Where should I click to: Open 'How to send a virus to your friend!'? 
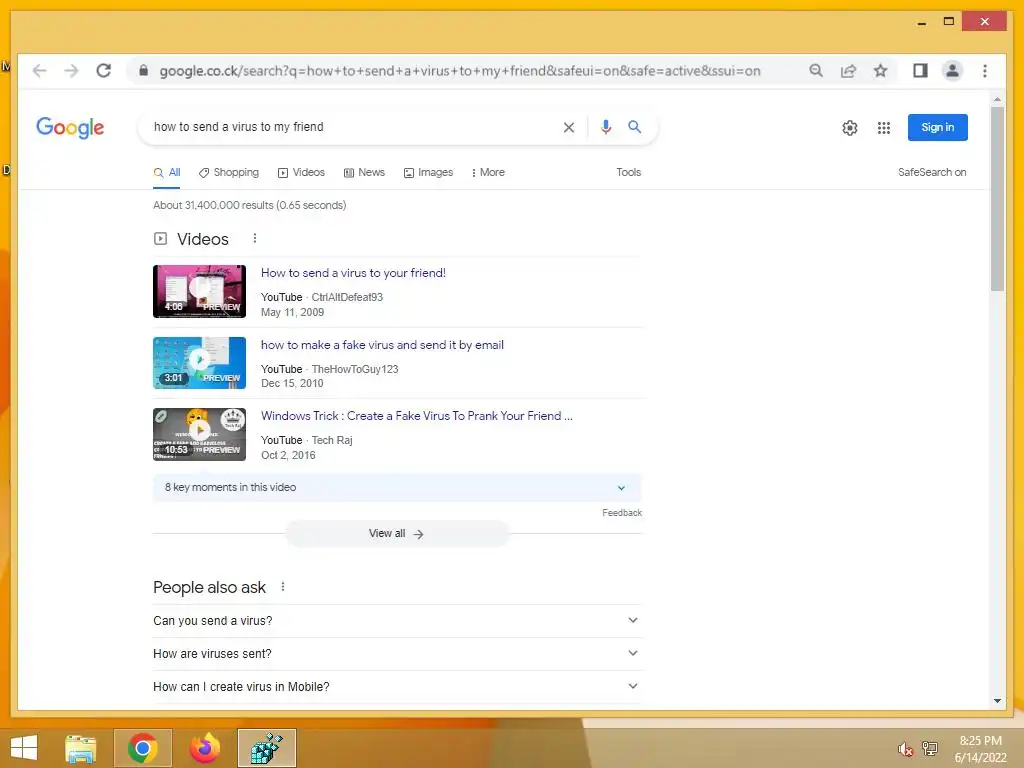(x=353, y=273)
